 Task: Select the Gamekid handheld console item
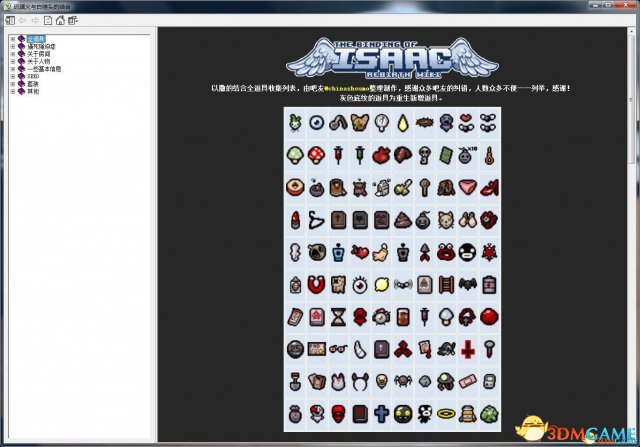pyautogui.click(x=489, y=382)
